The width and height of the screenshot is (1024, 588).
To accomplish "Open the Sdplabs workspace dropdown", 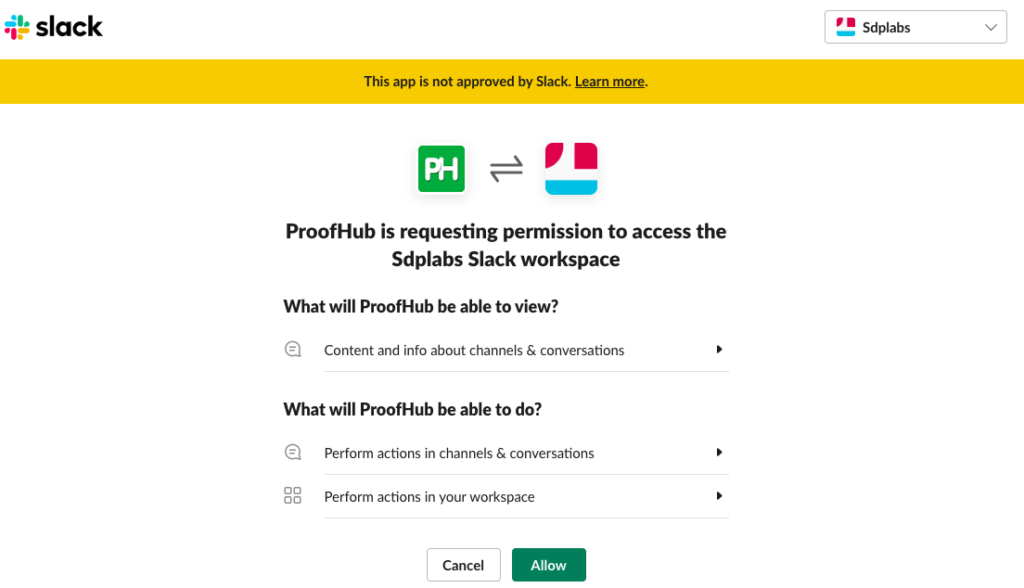I will pos(915,27).
